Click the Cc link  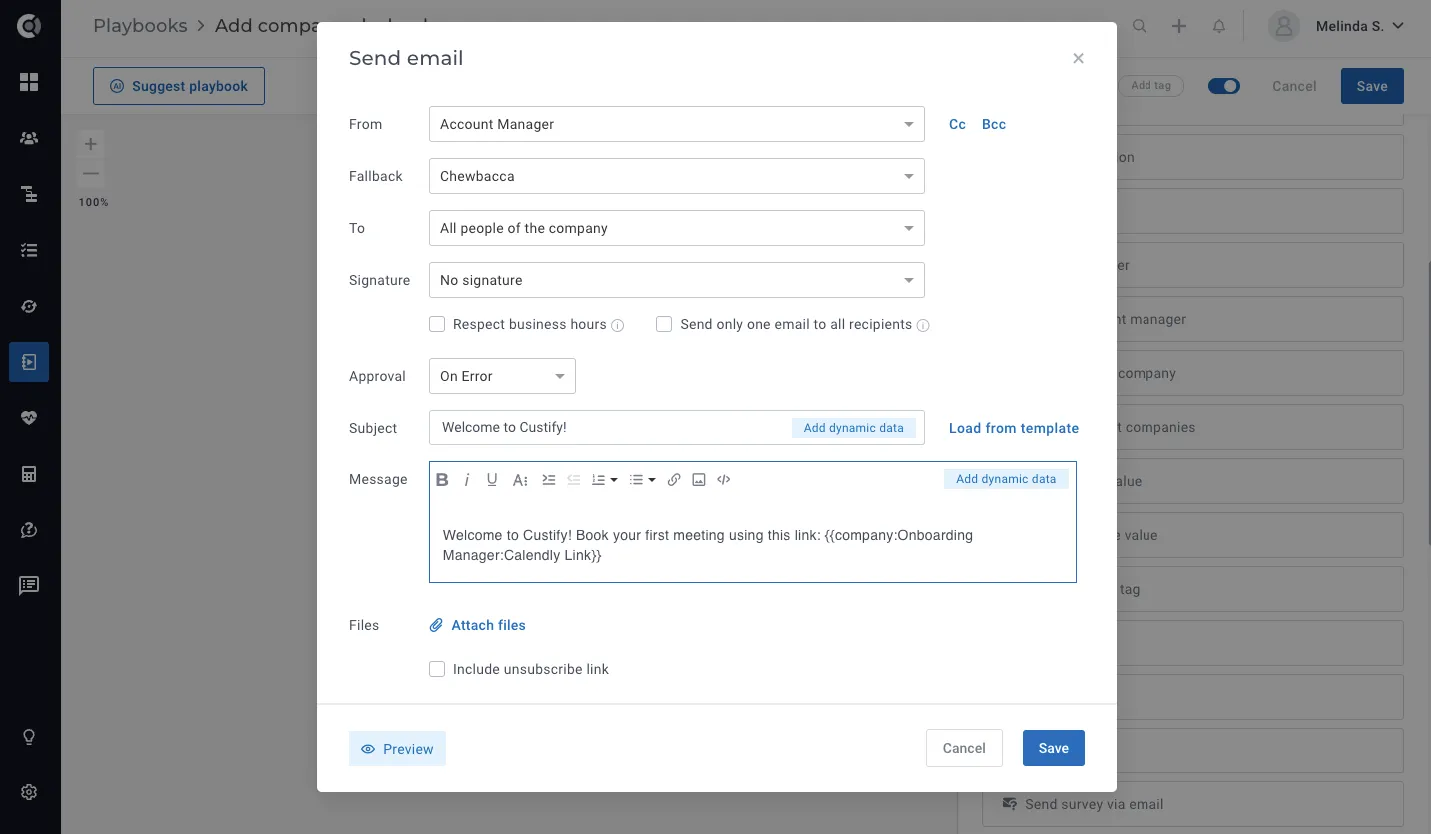(957, 124)
